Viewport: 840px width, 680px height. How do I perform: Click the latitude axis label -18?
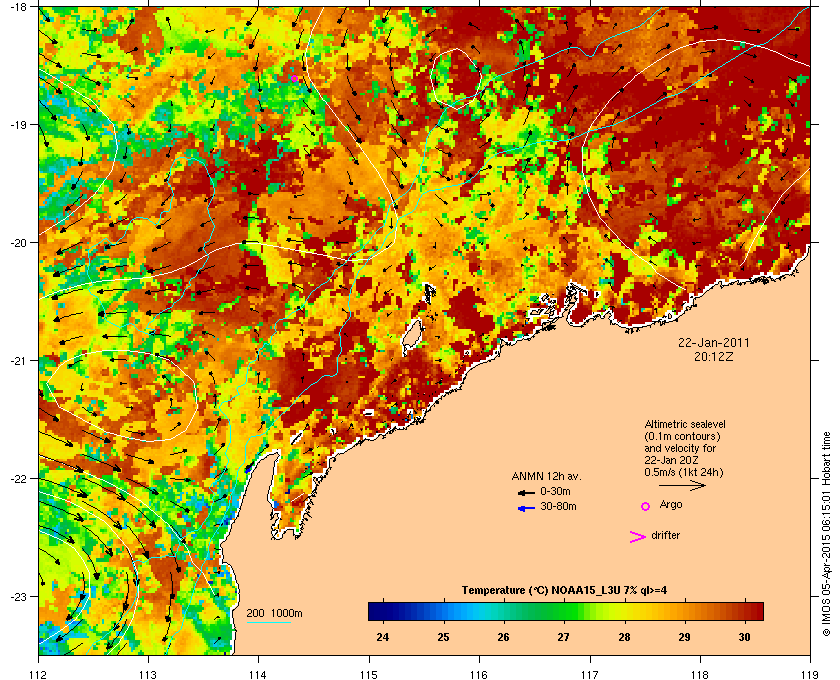pos(18,7)
